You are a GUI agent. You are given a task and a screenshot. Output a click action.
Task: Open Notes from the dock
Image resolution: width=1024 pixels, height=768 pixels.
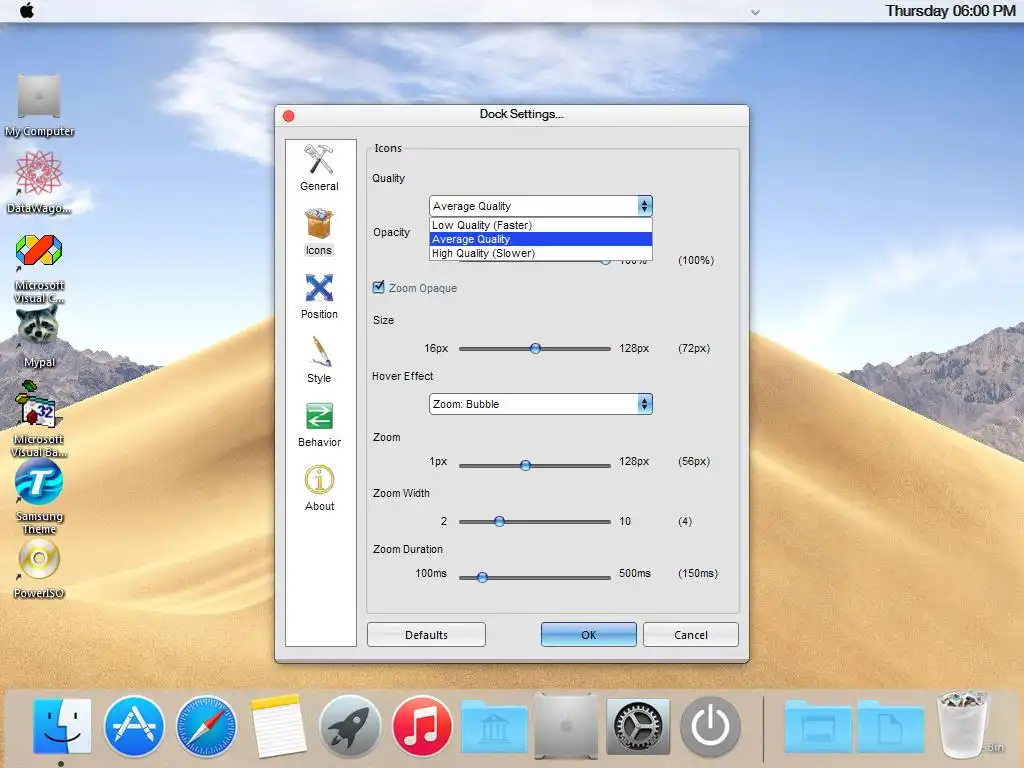[x=278, y=726]
